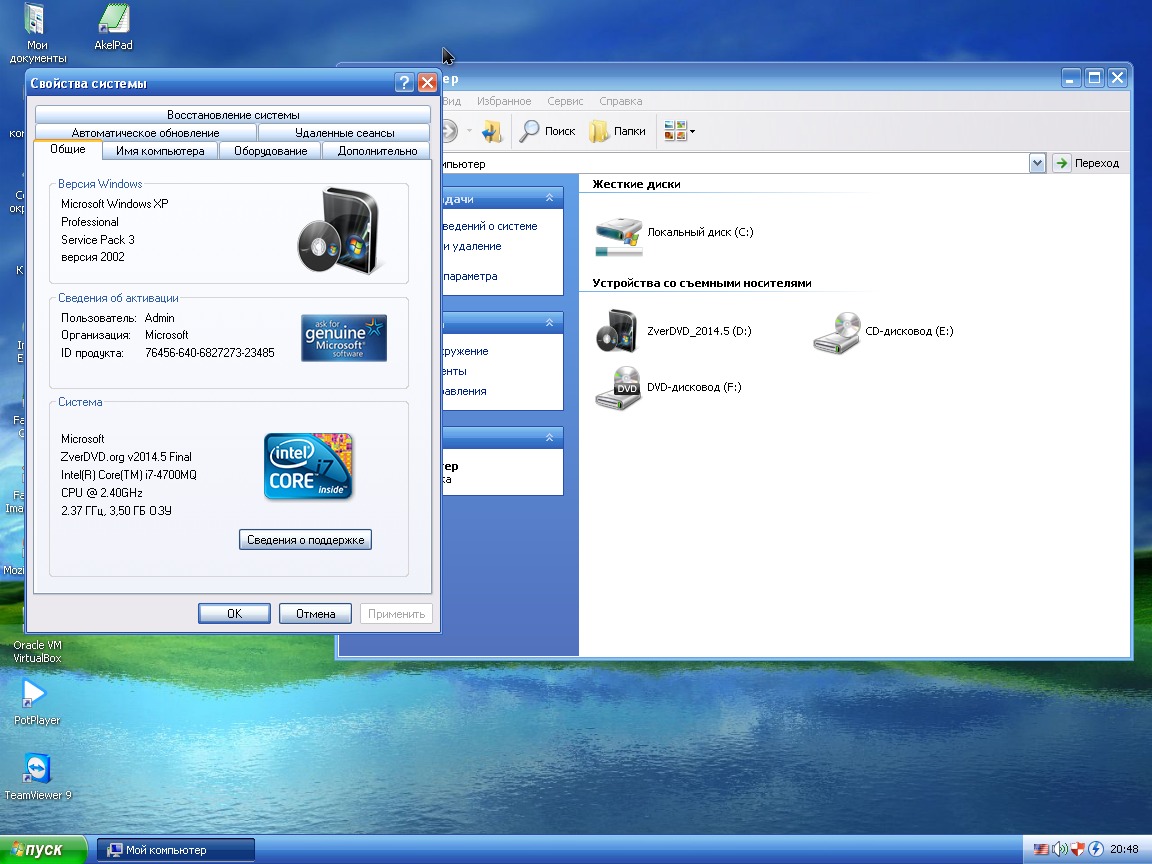
Task: Select the Local Disk (C:) drive icon
Action: point(619,233)
